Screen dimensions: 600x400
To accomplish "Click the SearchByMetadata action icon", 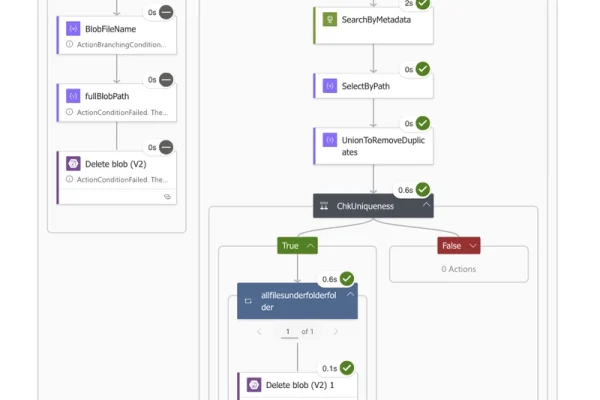I will [x=329, y=19].
